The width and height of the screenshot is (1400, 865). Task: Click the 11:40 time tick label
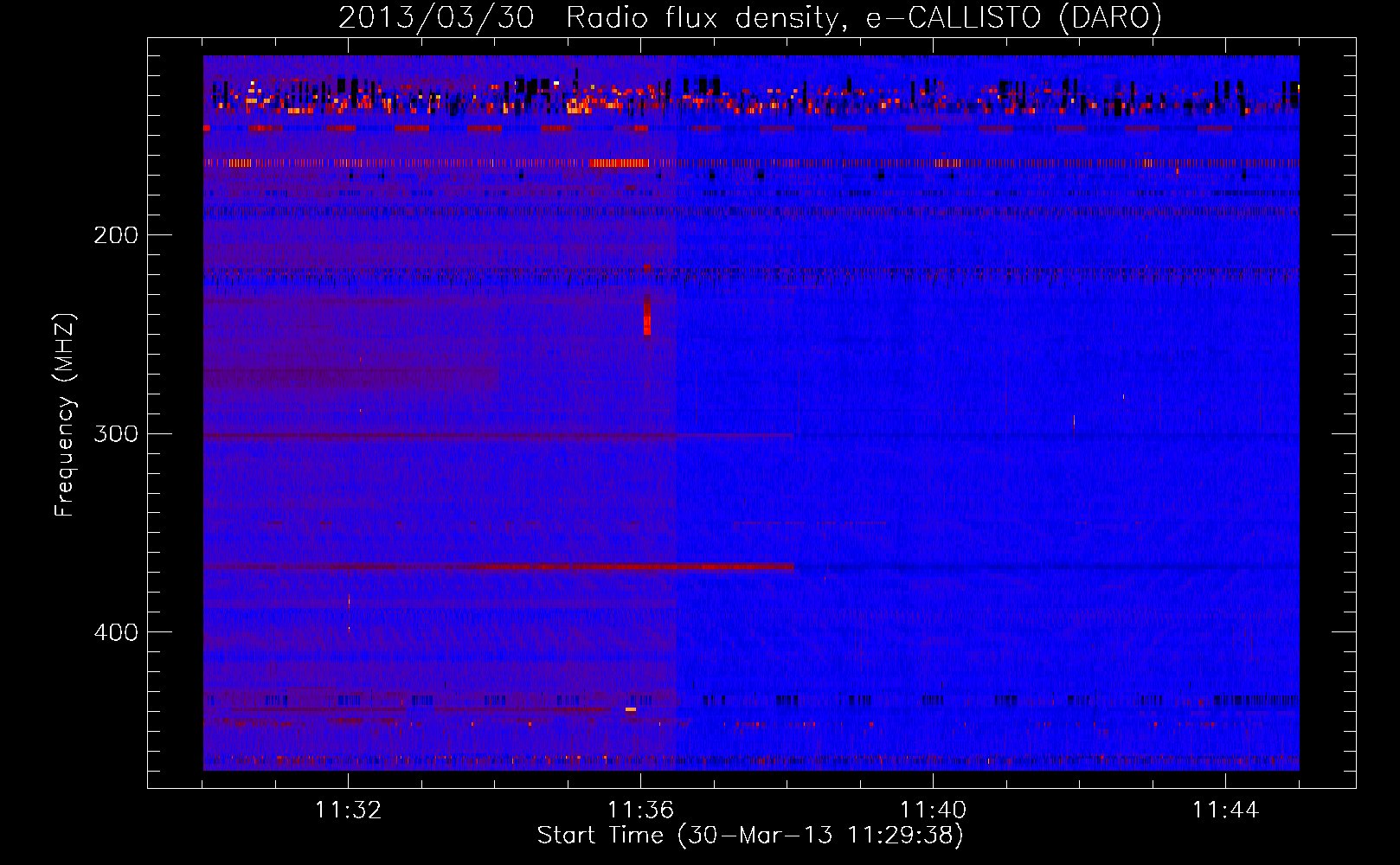coord(933,811)
